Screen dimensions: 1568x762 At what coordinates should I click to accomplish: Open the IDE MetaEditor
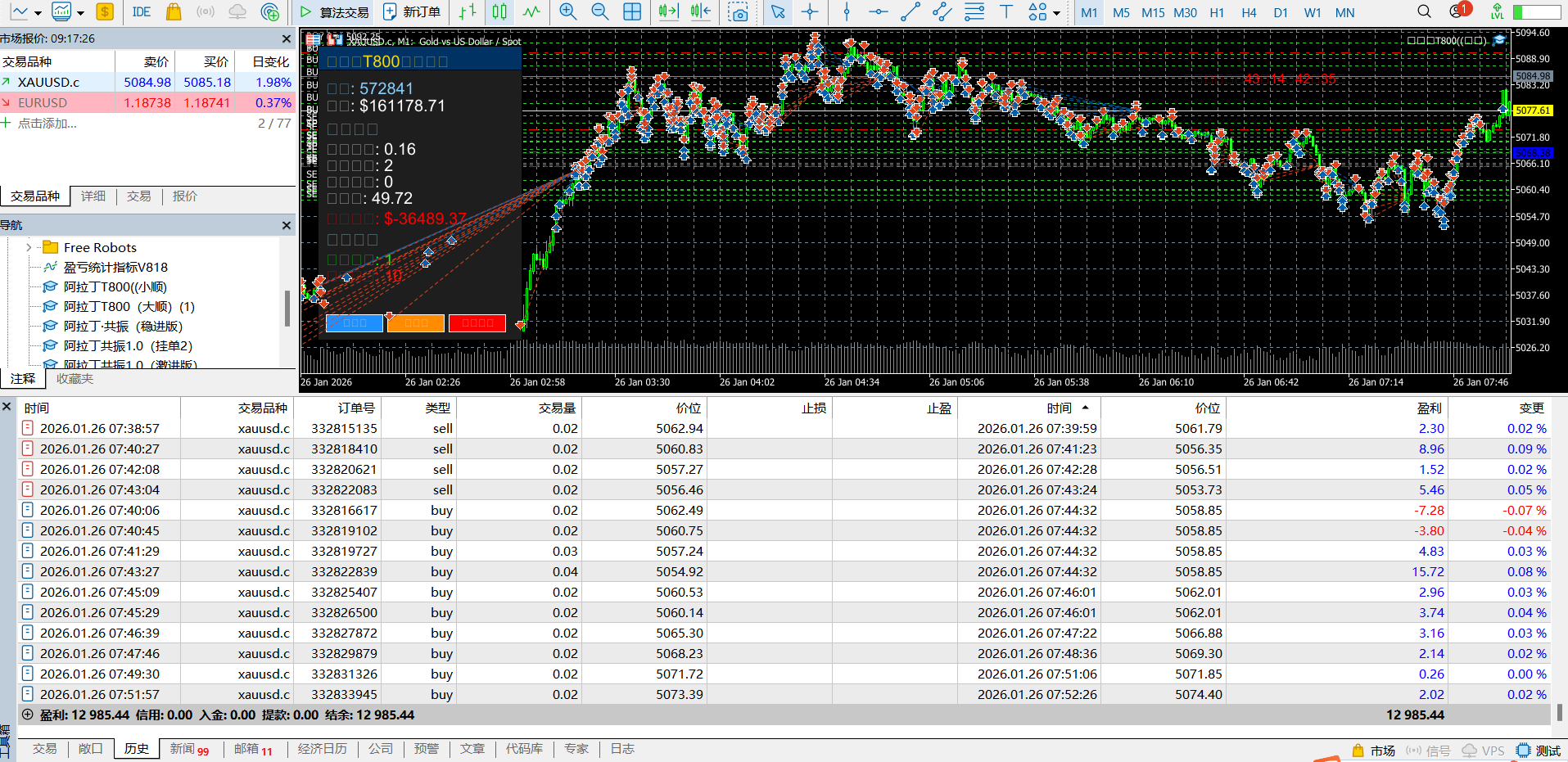click(x=142, y=12)
